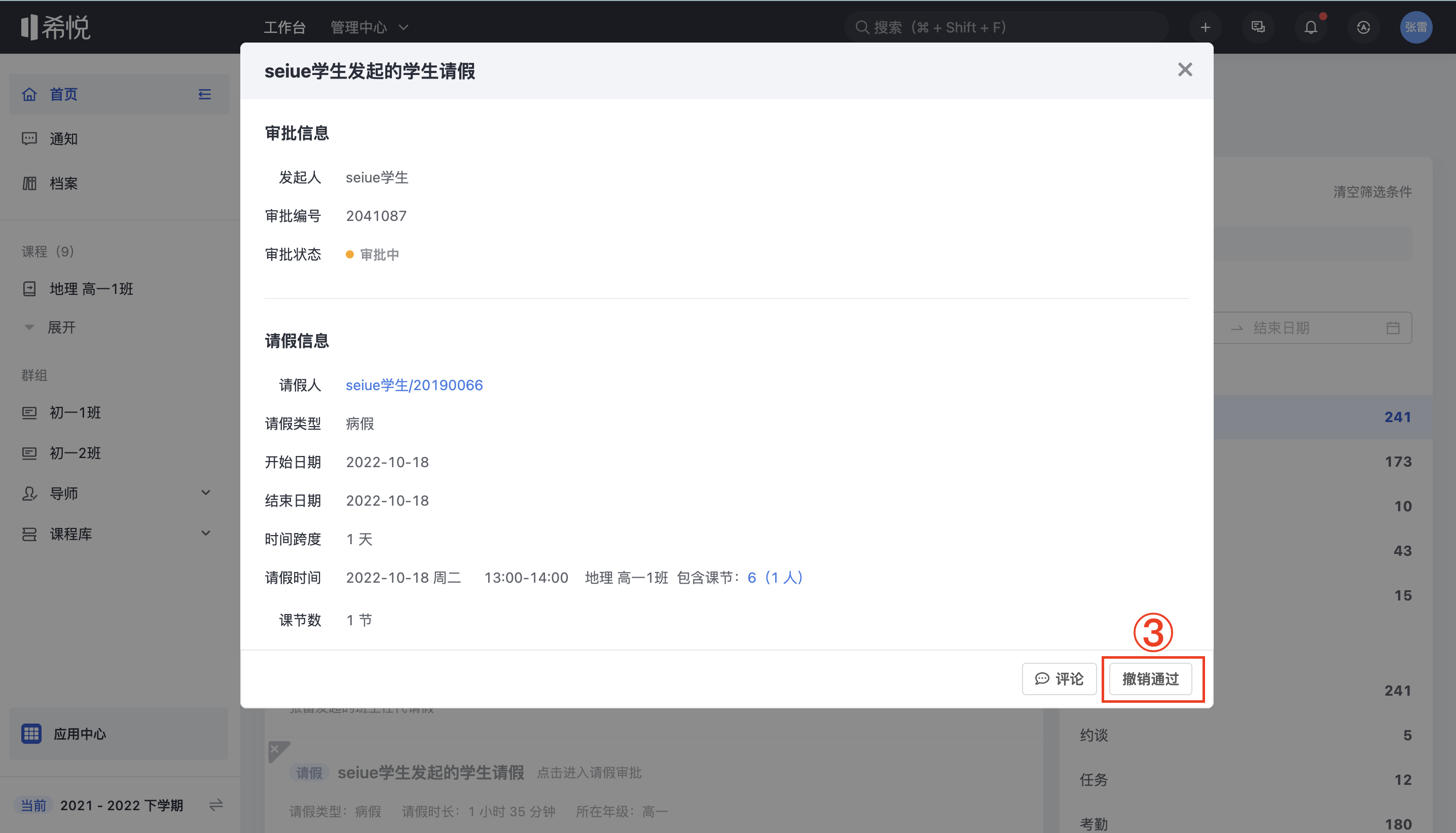Screen dimensions: 1456x833
Task: Expand the 课程库 sidebar section
Action: (x=205, y=534)
